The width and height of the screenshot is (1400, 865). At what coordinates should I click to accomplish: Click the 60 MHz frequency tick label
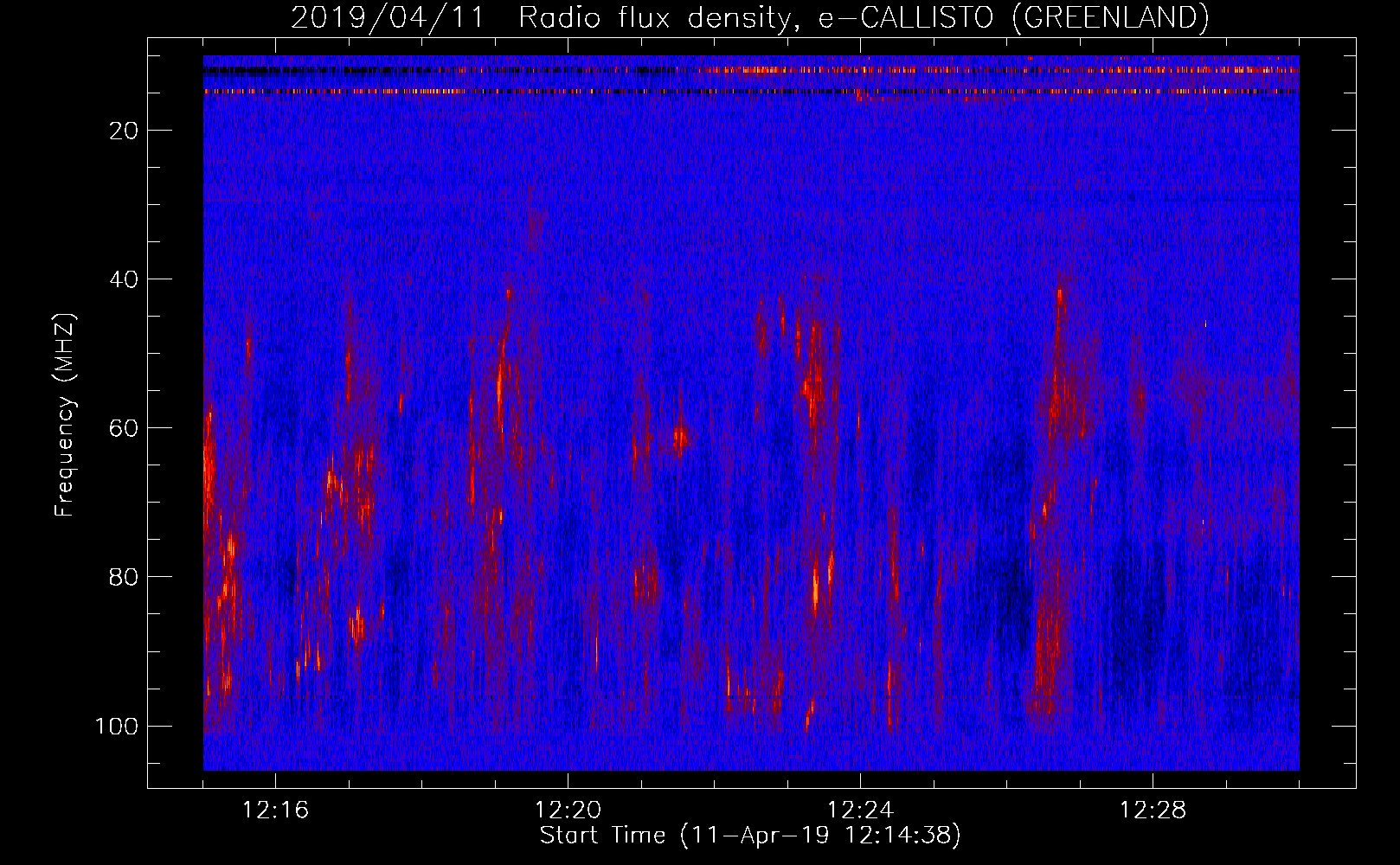(124, 428)
